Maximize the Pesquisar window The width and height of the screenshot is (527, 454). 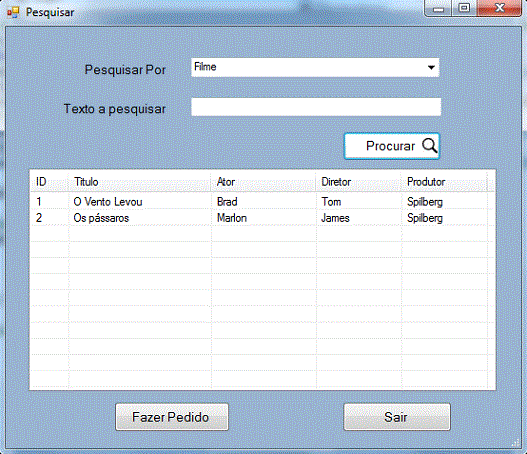464,8
